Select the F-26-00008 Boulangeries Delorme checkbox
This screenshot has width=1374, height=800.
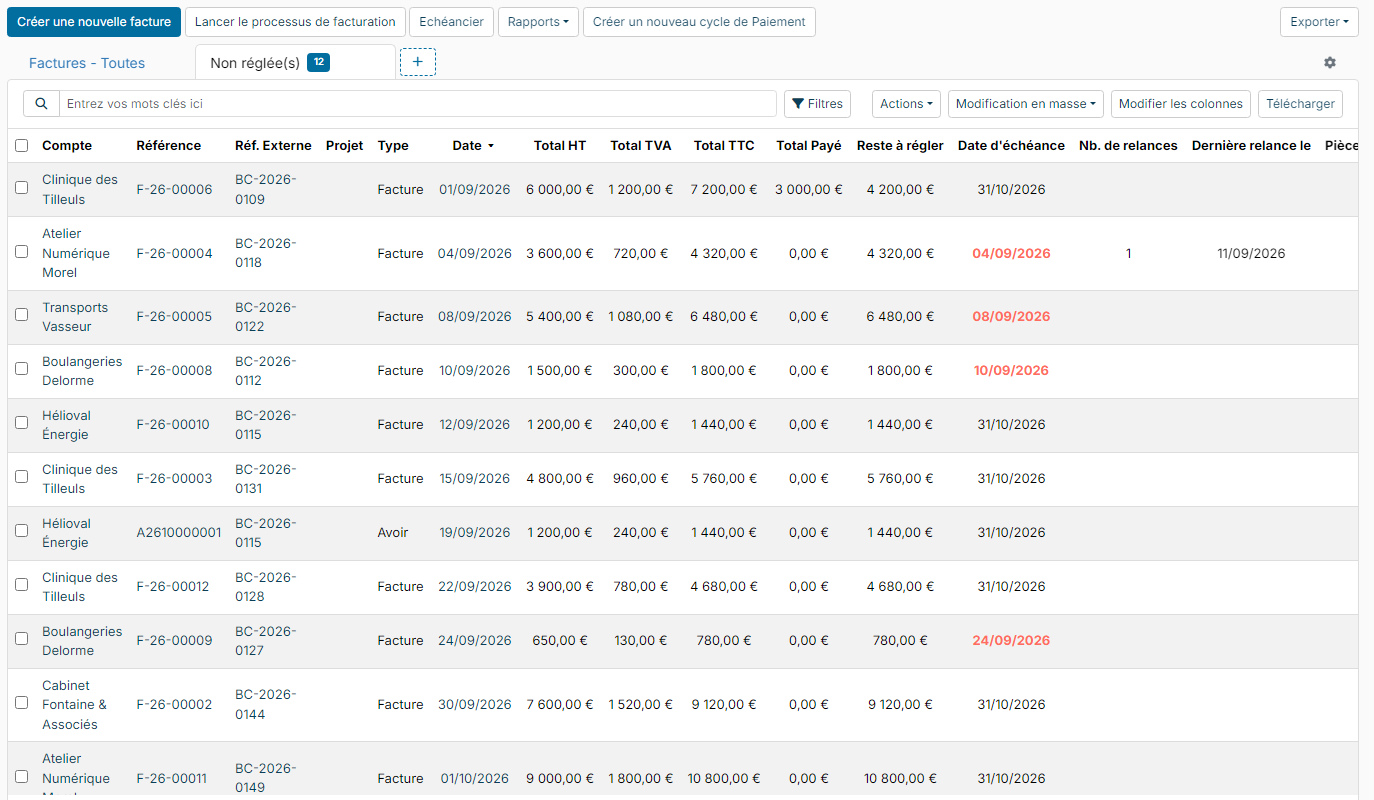pyautogui.click(x=22, y=368)
